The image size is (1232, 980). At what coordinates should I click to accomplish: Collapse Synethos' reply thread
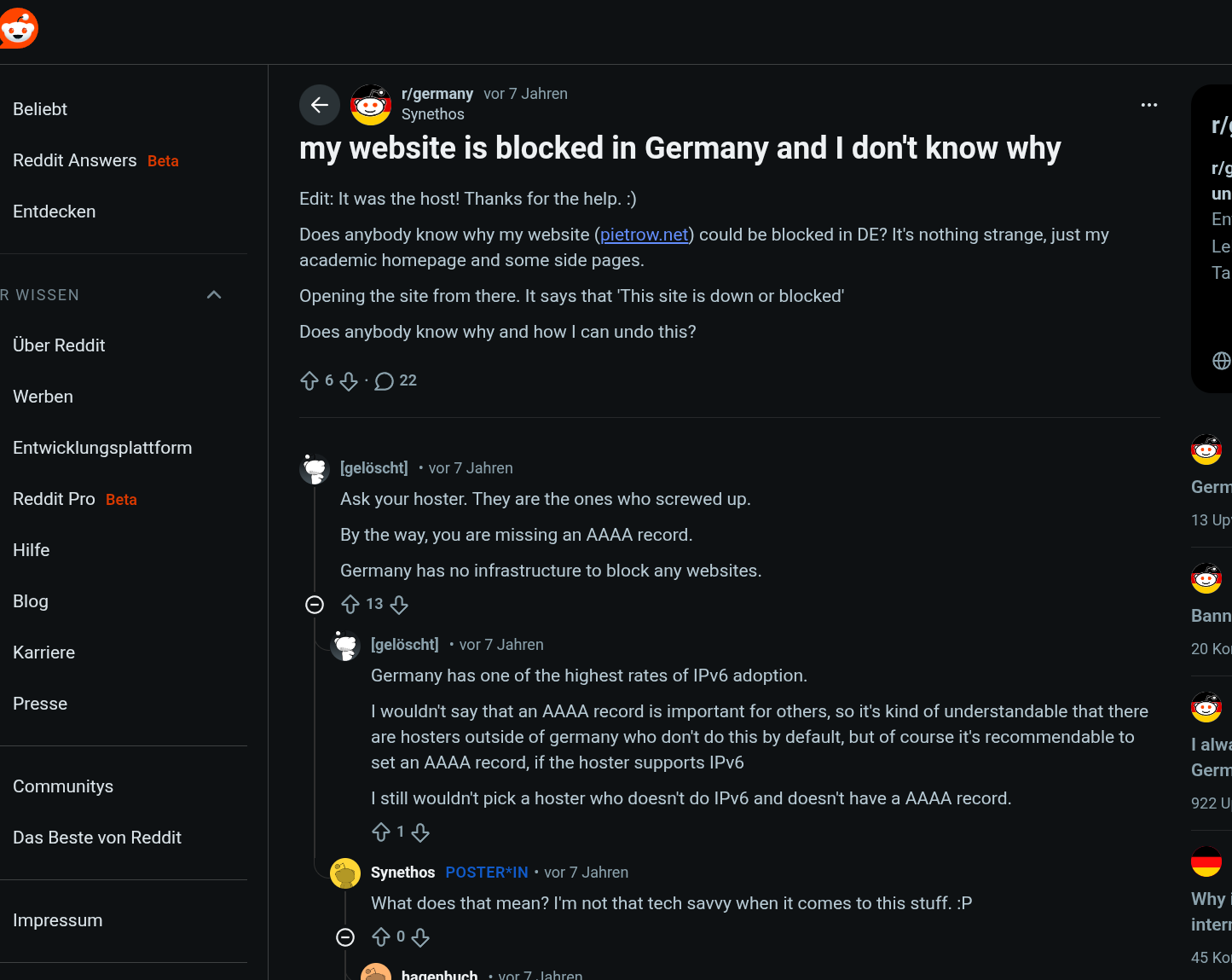click(345, 938)
